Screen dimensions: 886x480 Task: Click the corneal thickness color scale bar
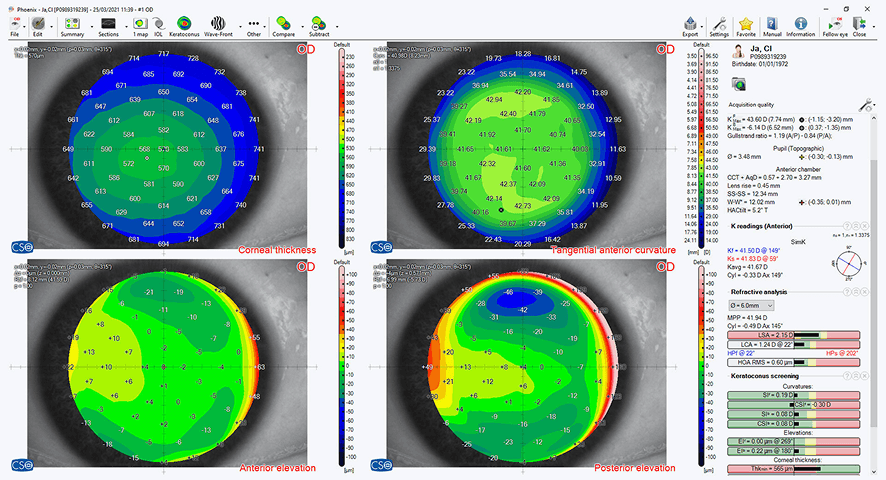(342, 150)
